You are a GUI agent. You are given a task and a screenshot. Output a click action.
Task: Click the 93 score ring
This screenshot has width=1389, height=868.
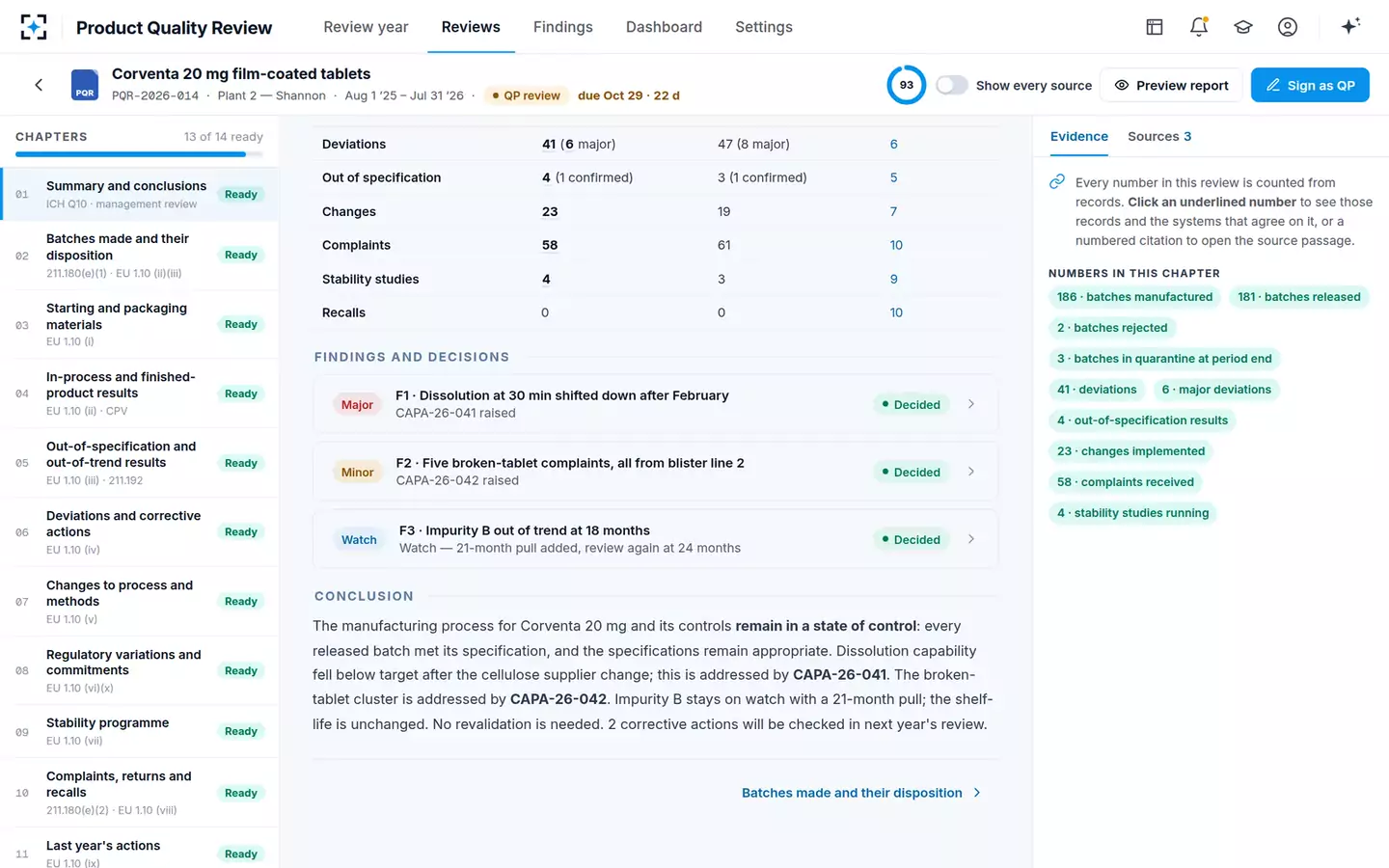906,85
